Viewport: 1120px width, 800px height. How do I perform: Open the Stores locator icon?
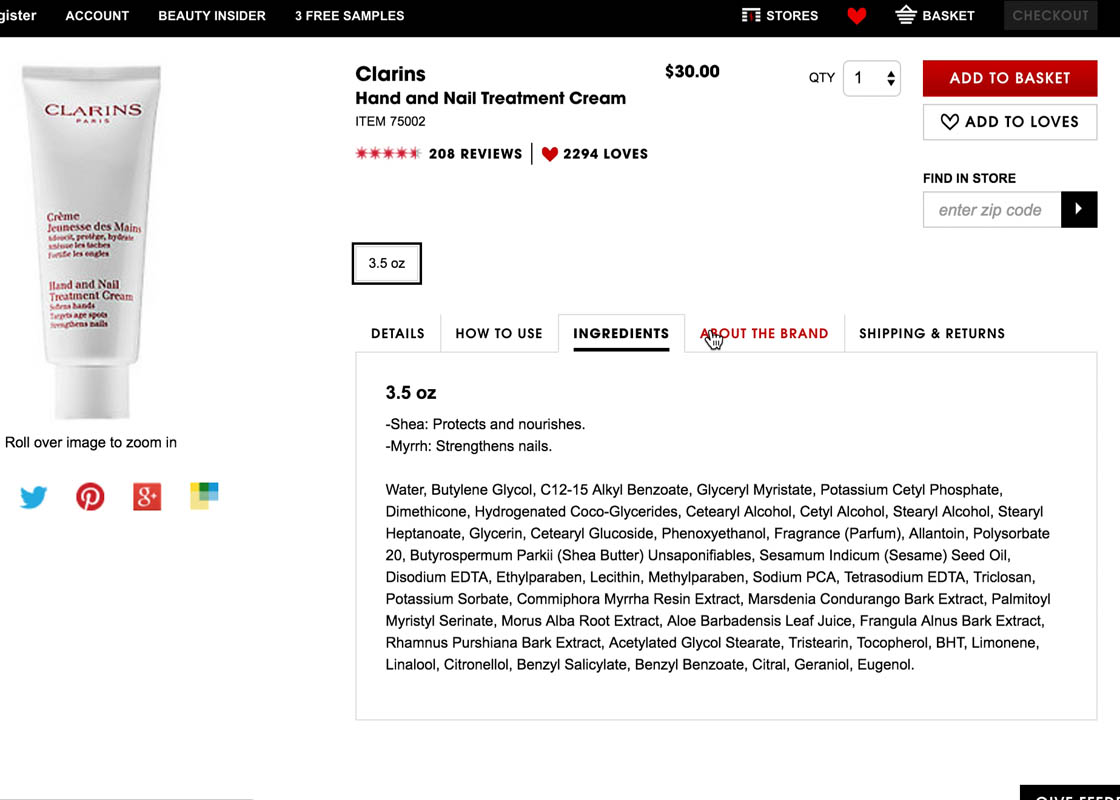[x=751, y=15]
